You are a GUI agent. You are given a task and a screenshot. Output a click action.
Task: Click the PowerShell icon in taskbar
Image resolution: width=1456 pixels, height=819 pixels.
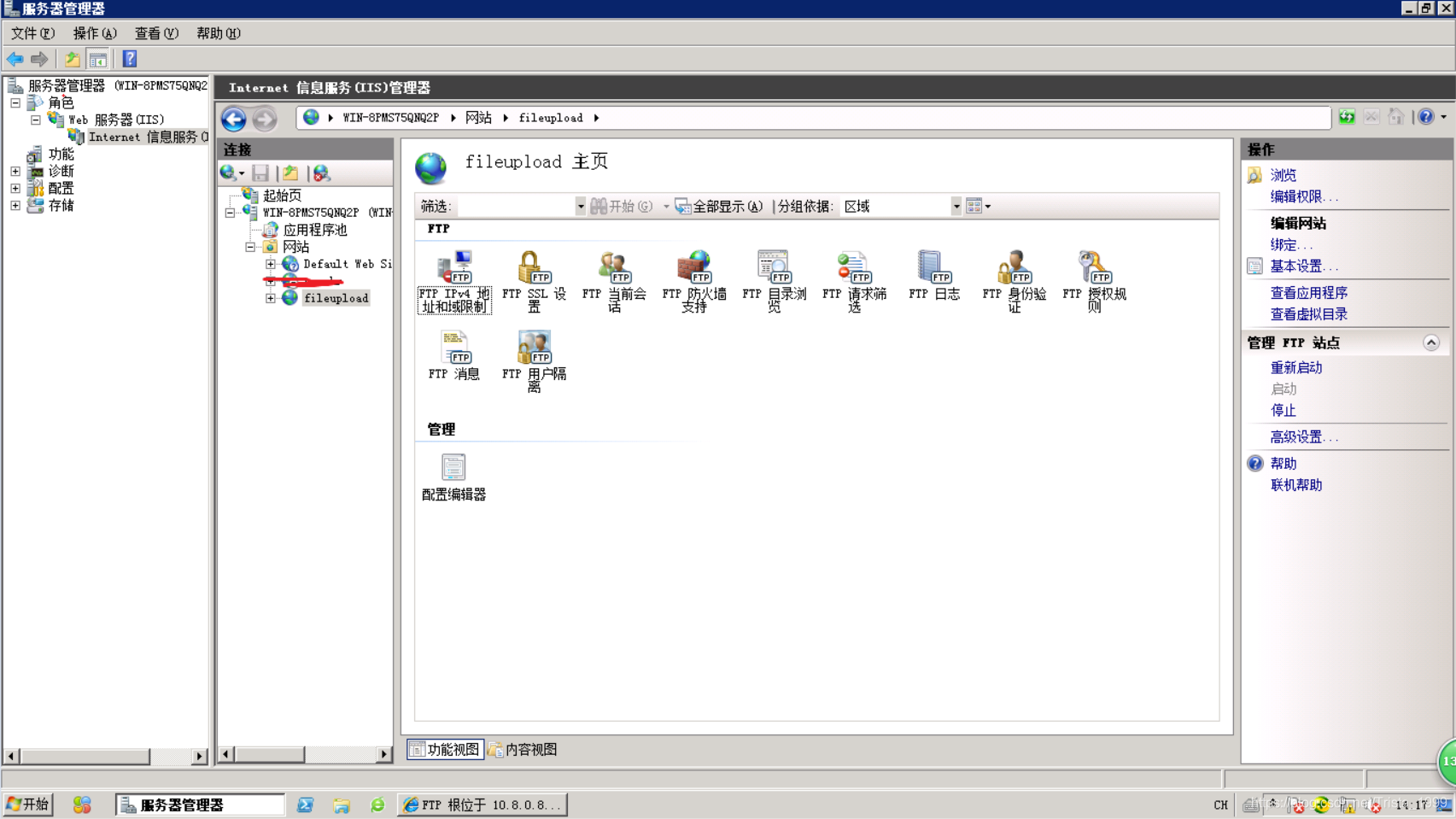(305, 804)
